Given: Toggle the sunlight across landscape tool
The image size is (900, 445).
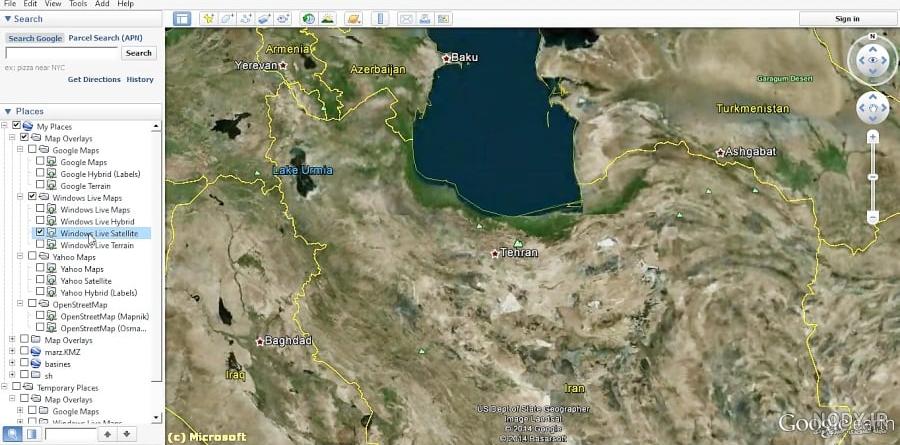Looking at the screenshot, I should (328, 18).
